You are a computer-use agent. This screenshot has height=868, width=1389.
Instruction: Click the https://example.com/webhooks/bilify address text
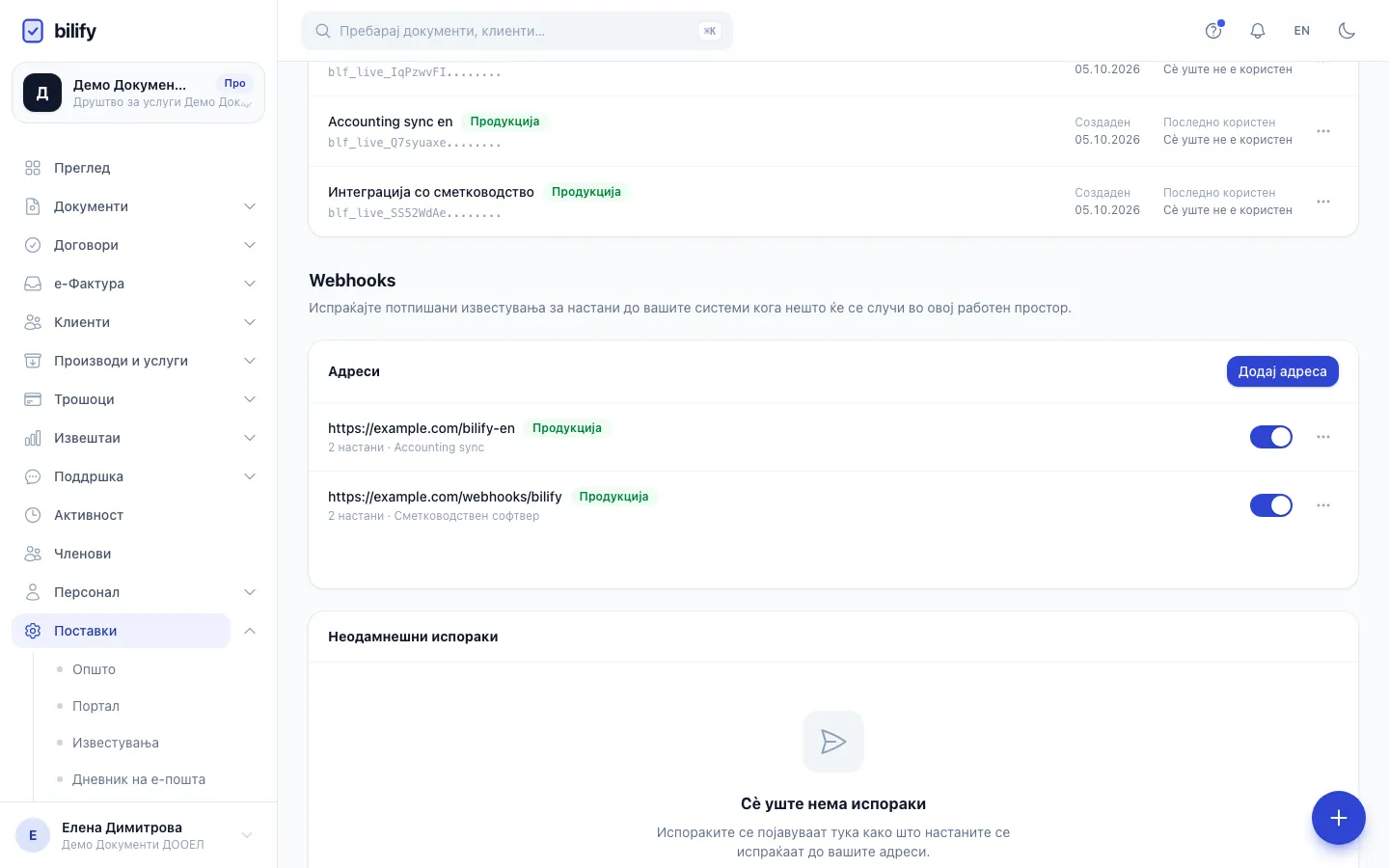[x=445, y=497]
